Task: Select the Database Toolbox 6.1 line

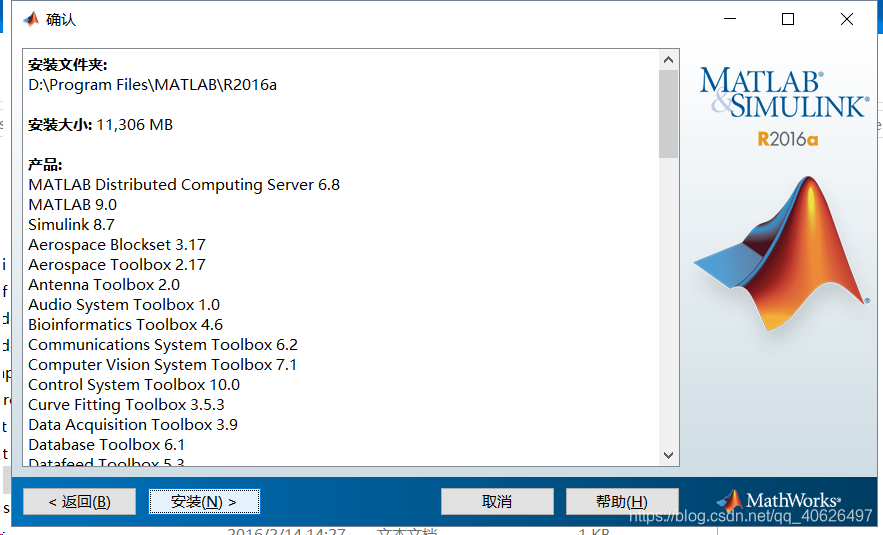Action: click(x=106, y=445)
